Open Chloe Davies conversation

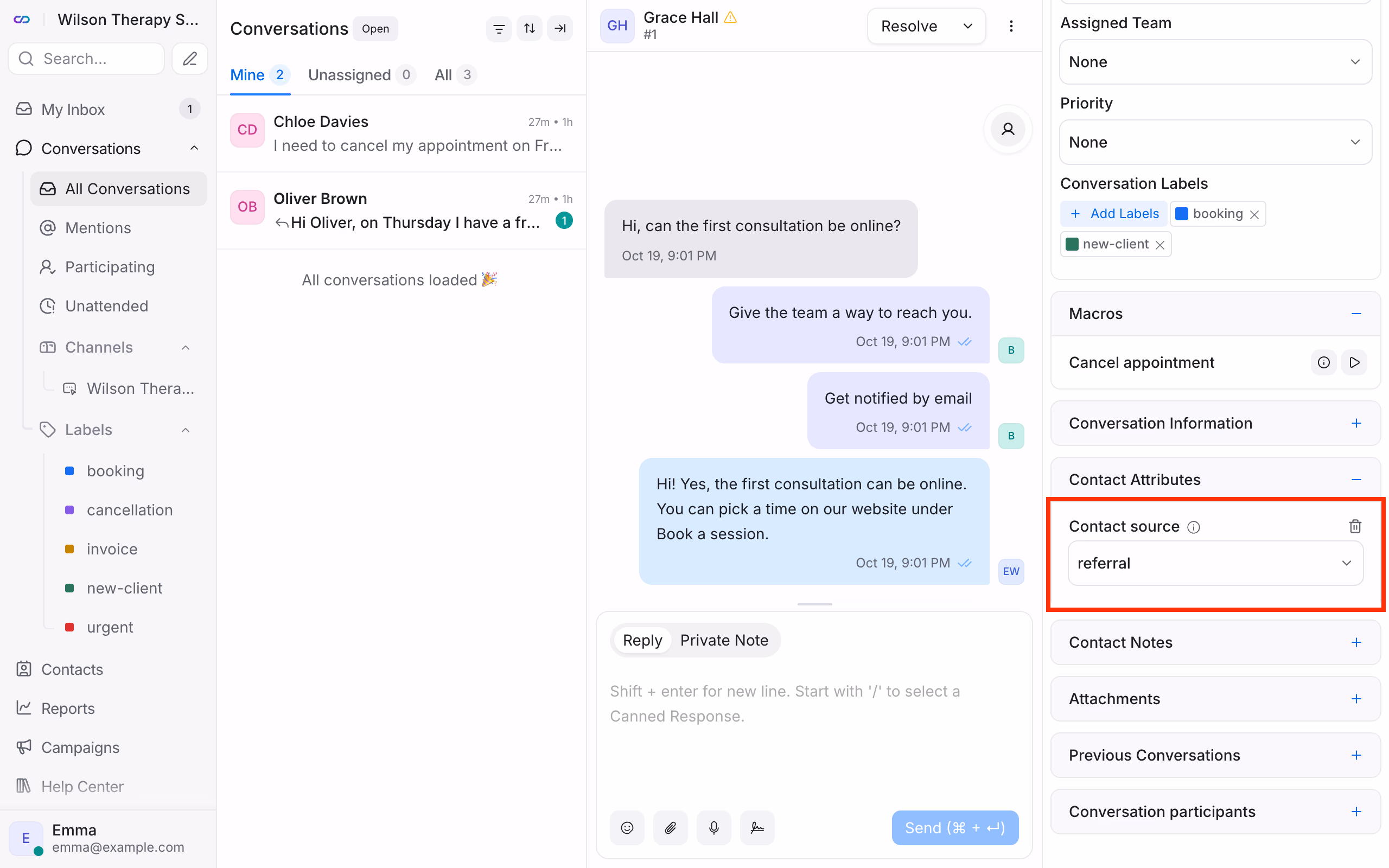(x=401, y=133)
